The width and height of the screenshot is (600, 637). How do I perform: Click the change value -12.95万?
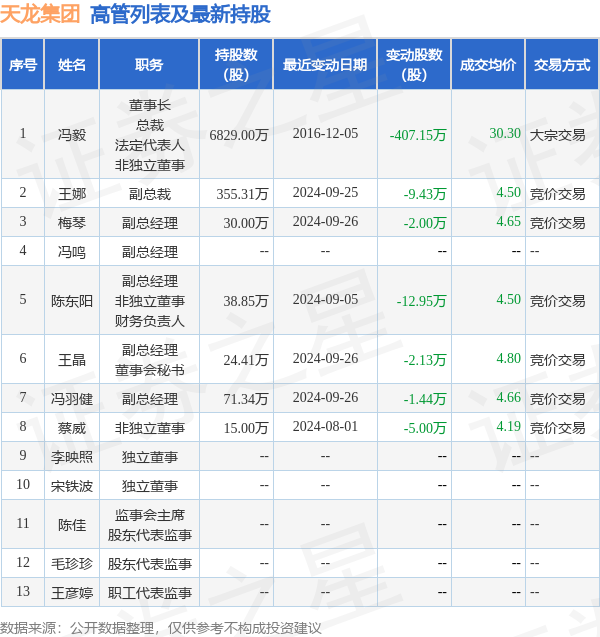click(x=422, y=301)
